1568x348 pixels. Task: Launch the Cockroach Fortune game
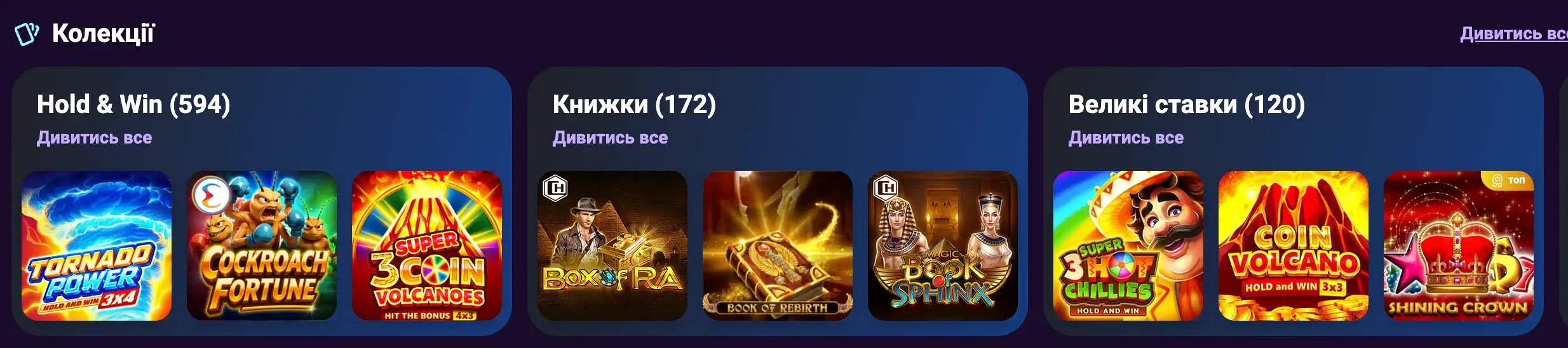tap(262, 246)
